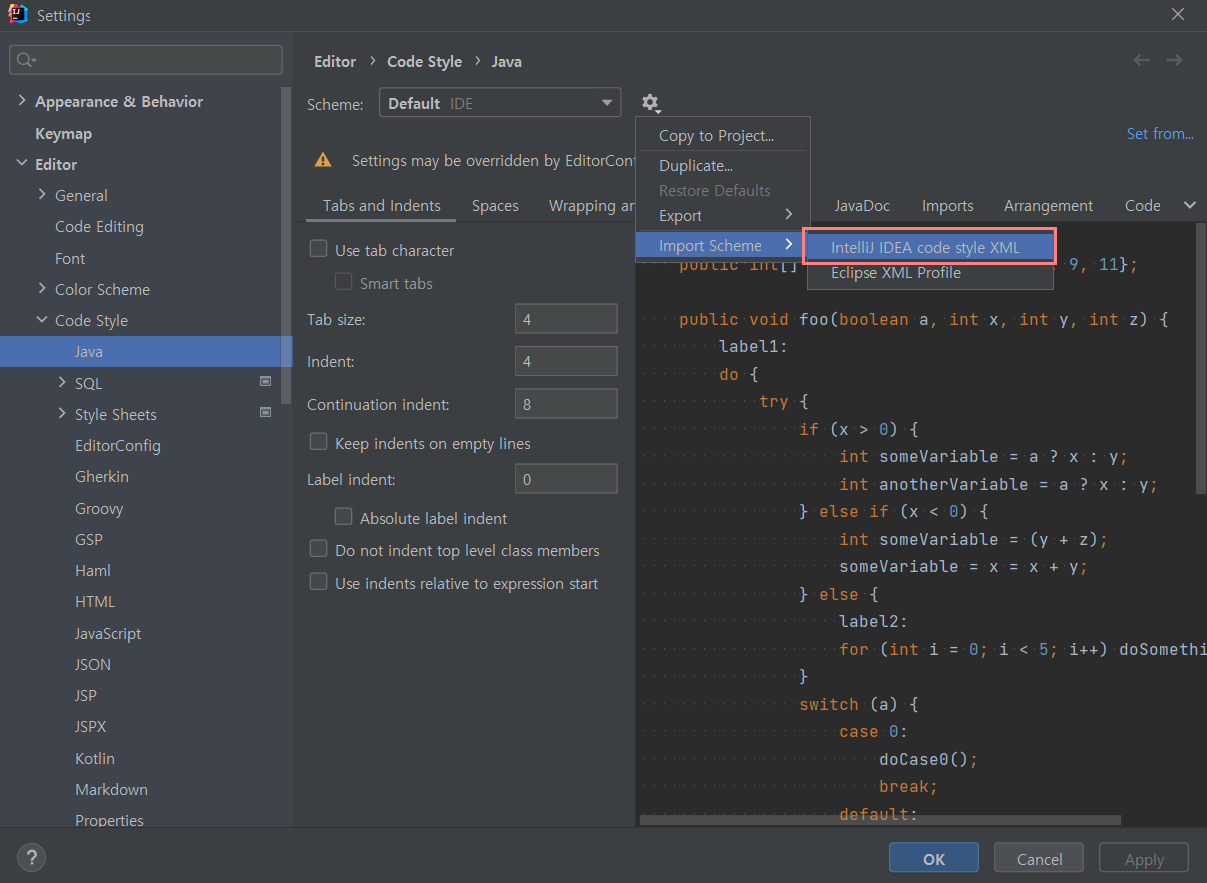
Task: Select EditorConfig in the tree
Action: [x=117, y=445]
